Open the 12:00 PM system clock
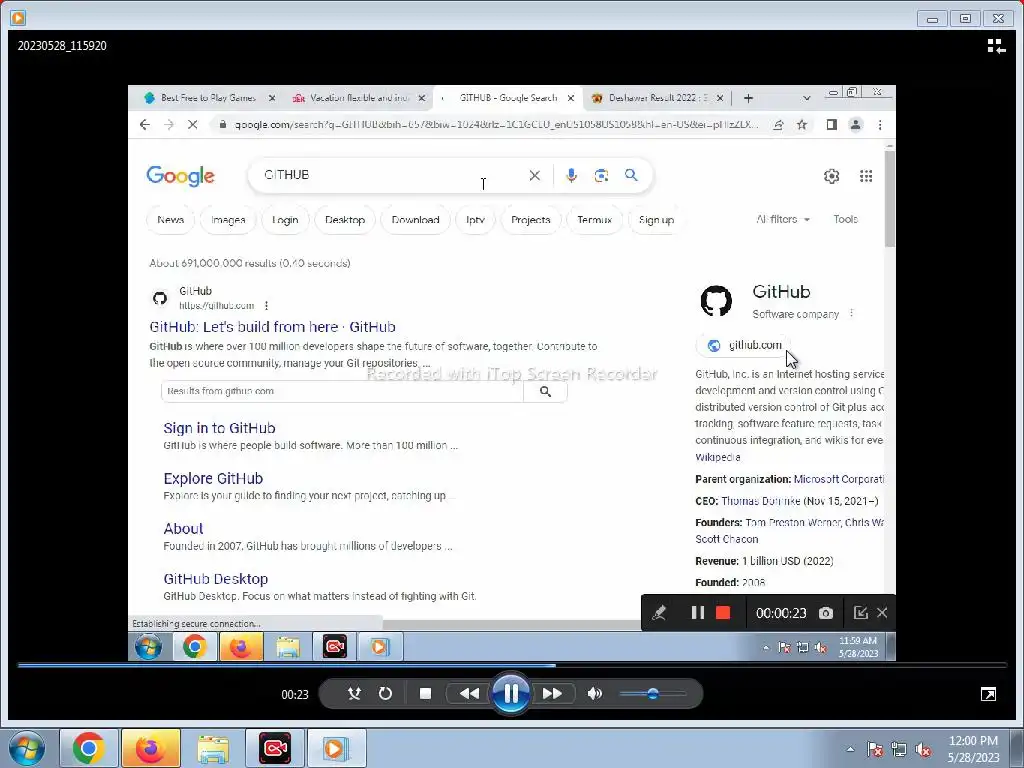 tap(973, 749)
